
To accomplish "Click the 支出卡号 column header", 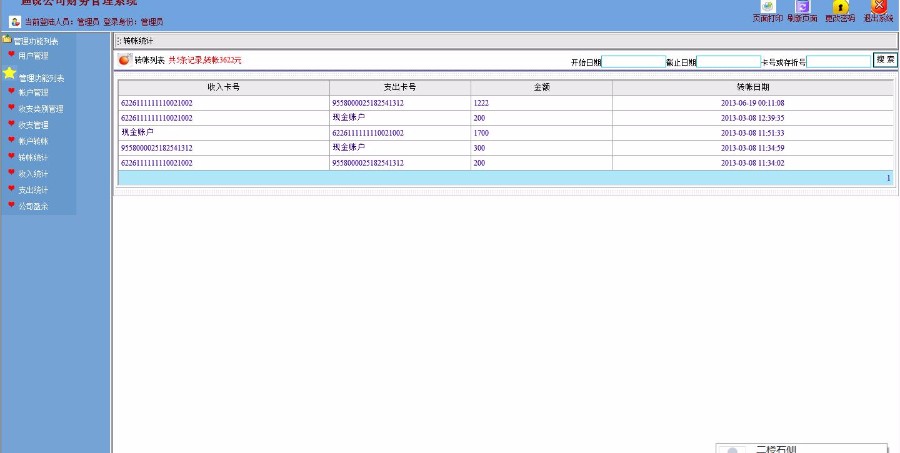I will (x=400, y=88).
